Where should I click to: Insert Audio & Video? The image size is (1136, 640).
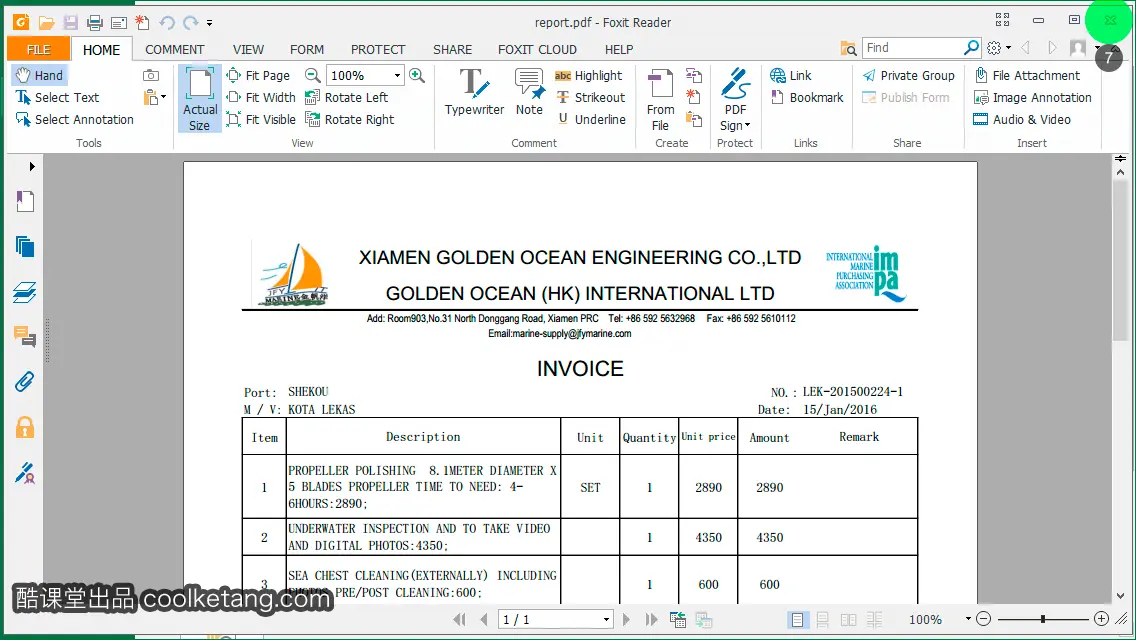point(1022,120)
